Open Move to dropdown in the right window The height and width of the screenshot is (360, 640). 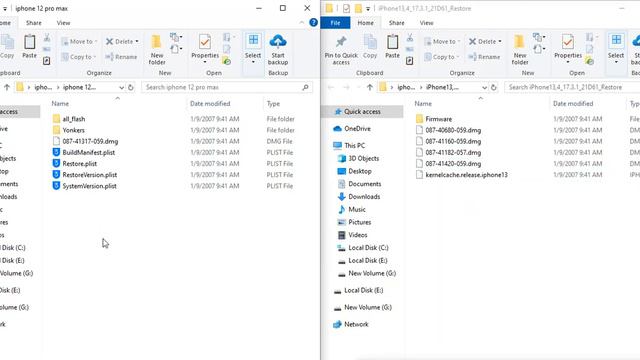coord(442,41)
